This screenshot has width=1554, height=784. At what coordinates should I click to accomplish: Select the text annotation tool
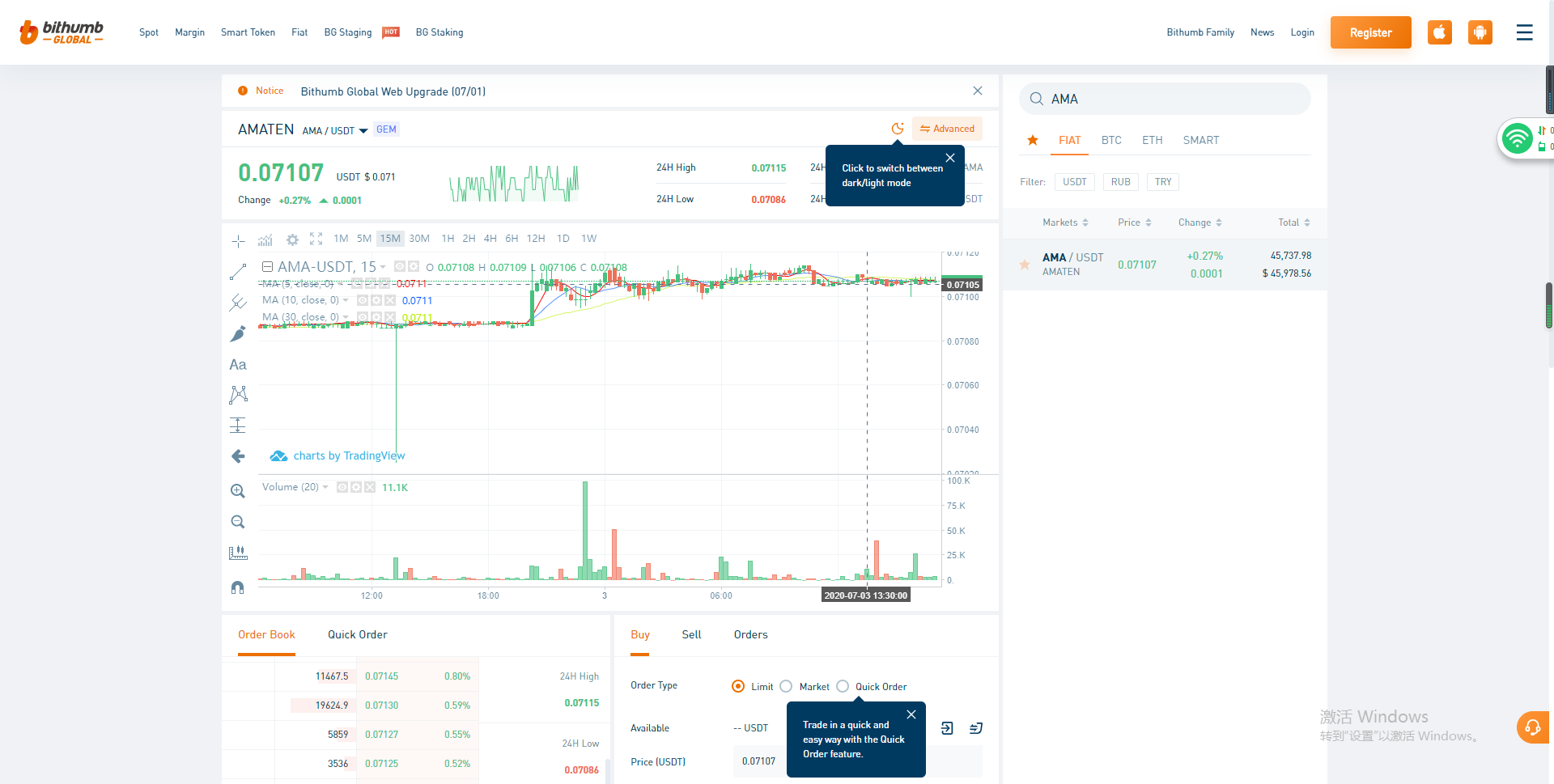[238, 365]
